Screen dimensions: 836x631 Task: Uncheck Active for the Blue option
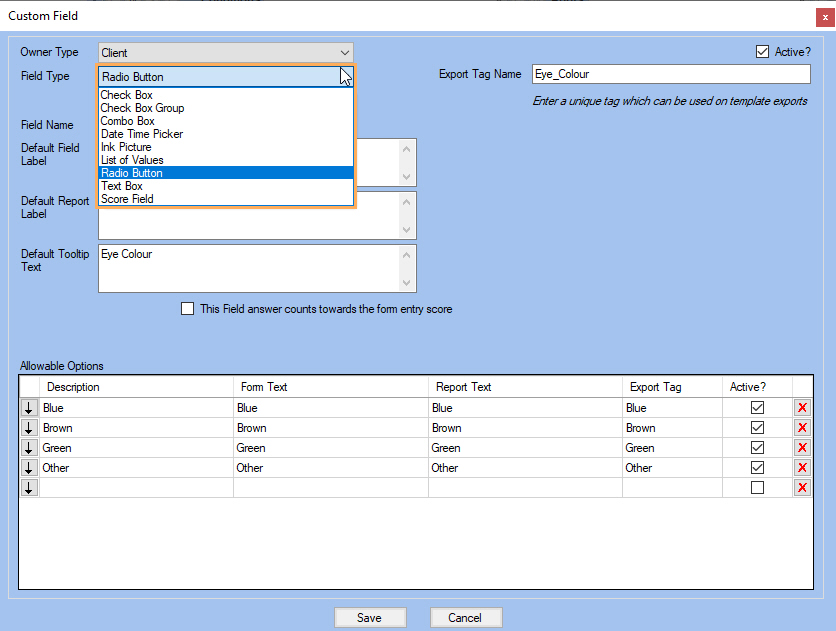(x=757, y=408)
